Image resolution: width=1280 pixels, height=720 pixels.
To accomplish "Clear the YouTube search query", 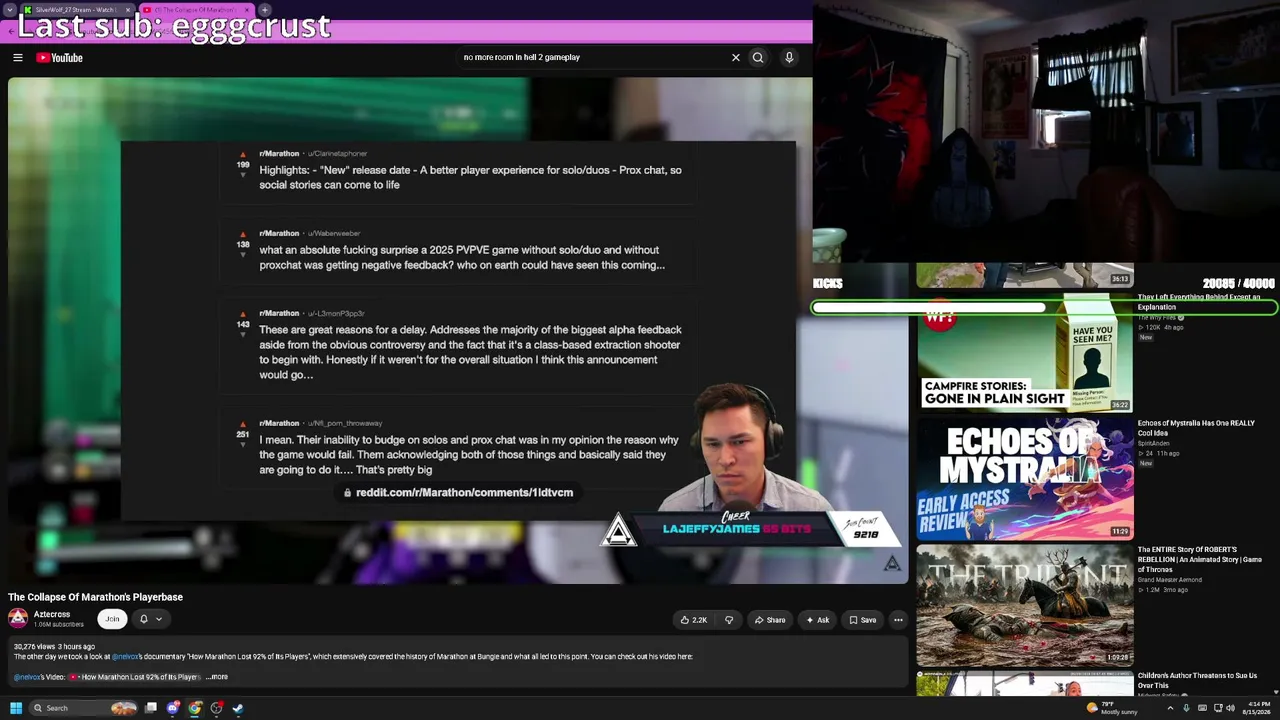I will point(736,58).
